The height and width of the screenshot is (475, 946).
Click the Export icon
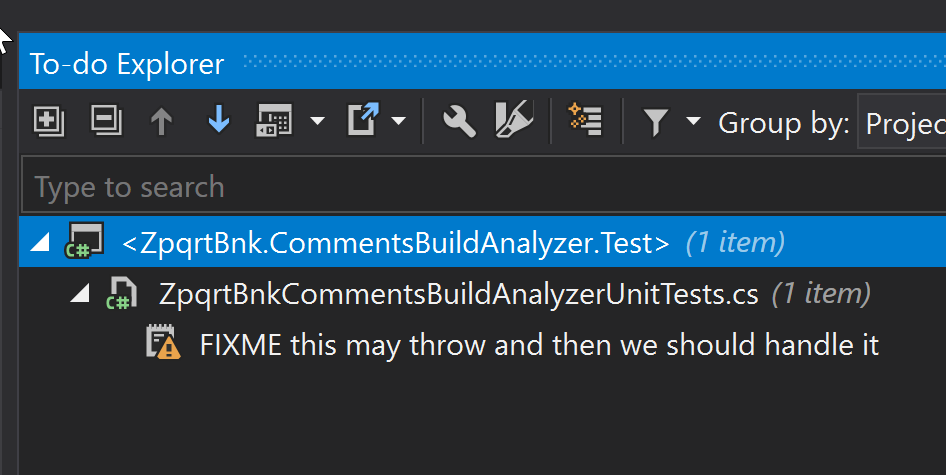point(363,120)
